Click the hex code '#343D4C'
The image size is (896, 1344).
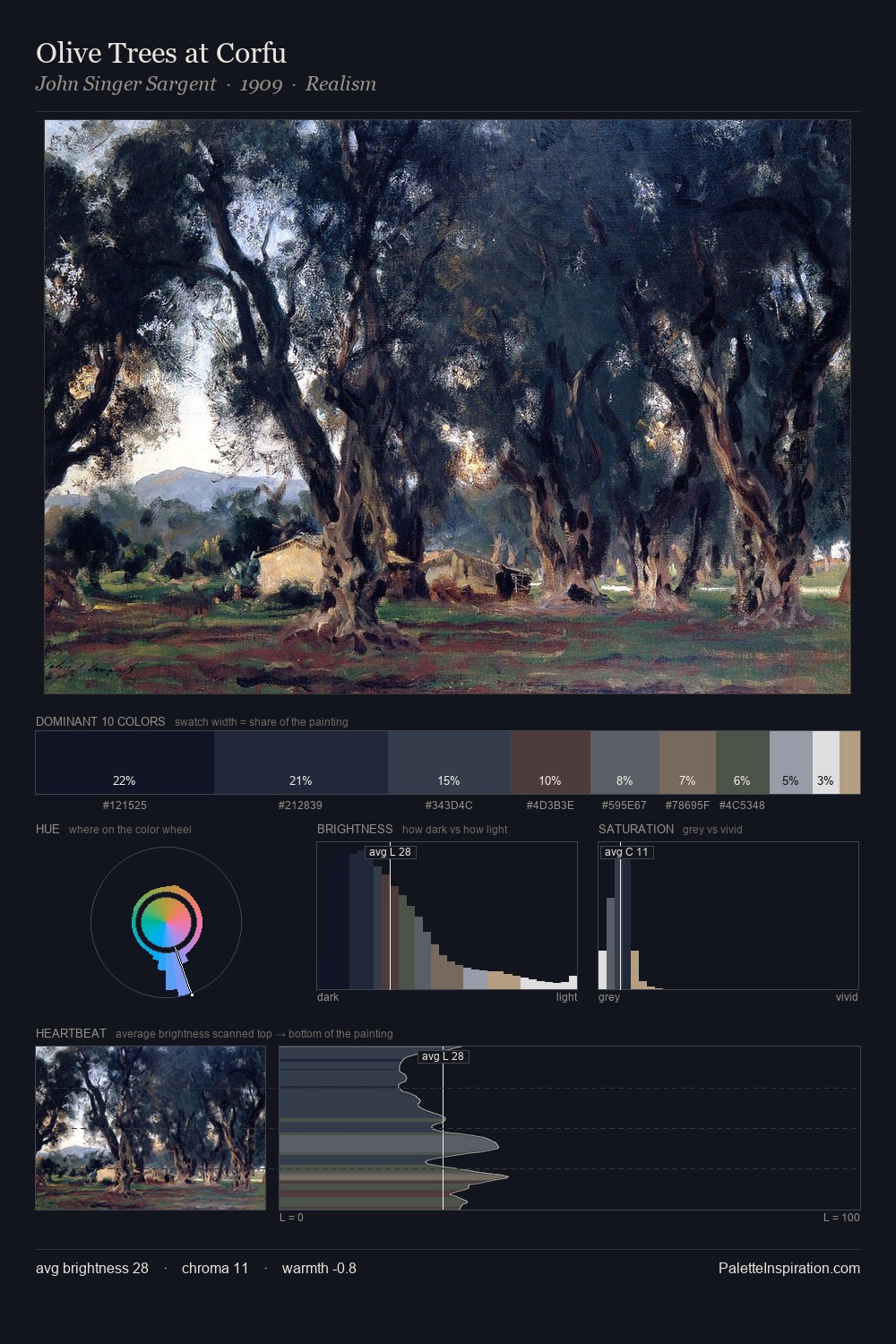point(449,806)
